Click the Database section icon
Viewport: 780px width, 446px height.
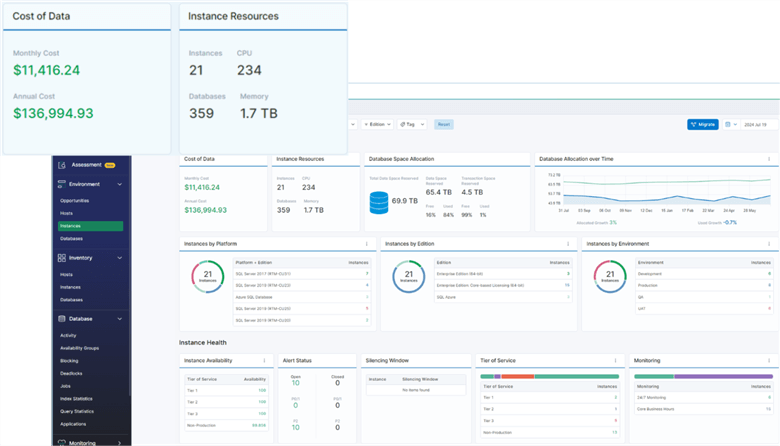click(x=61, y=319)
